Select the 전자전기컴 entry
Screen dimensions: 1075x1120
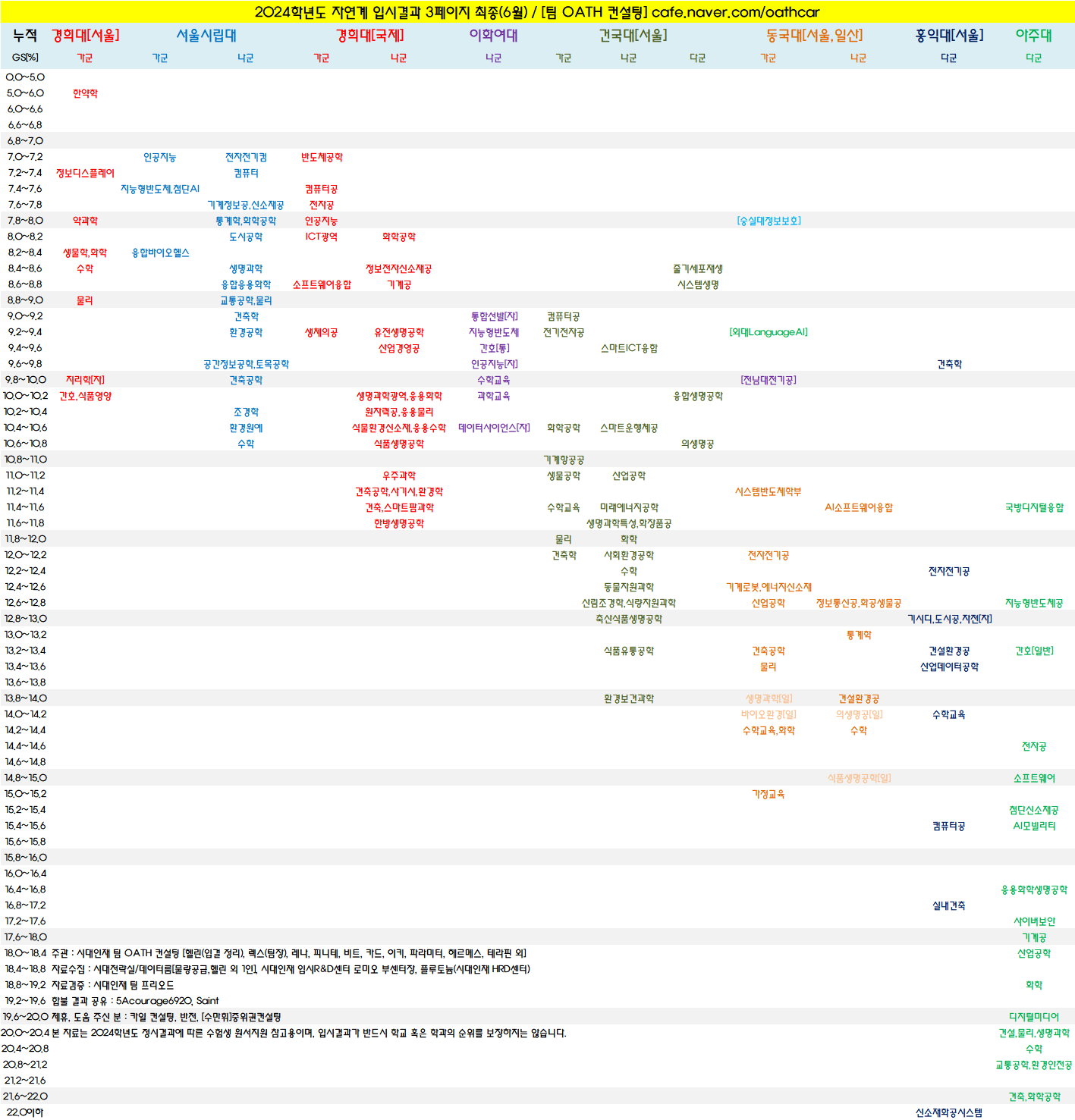[x=246, y=157]
